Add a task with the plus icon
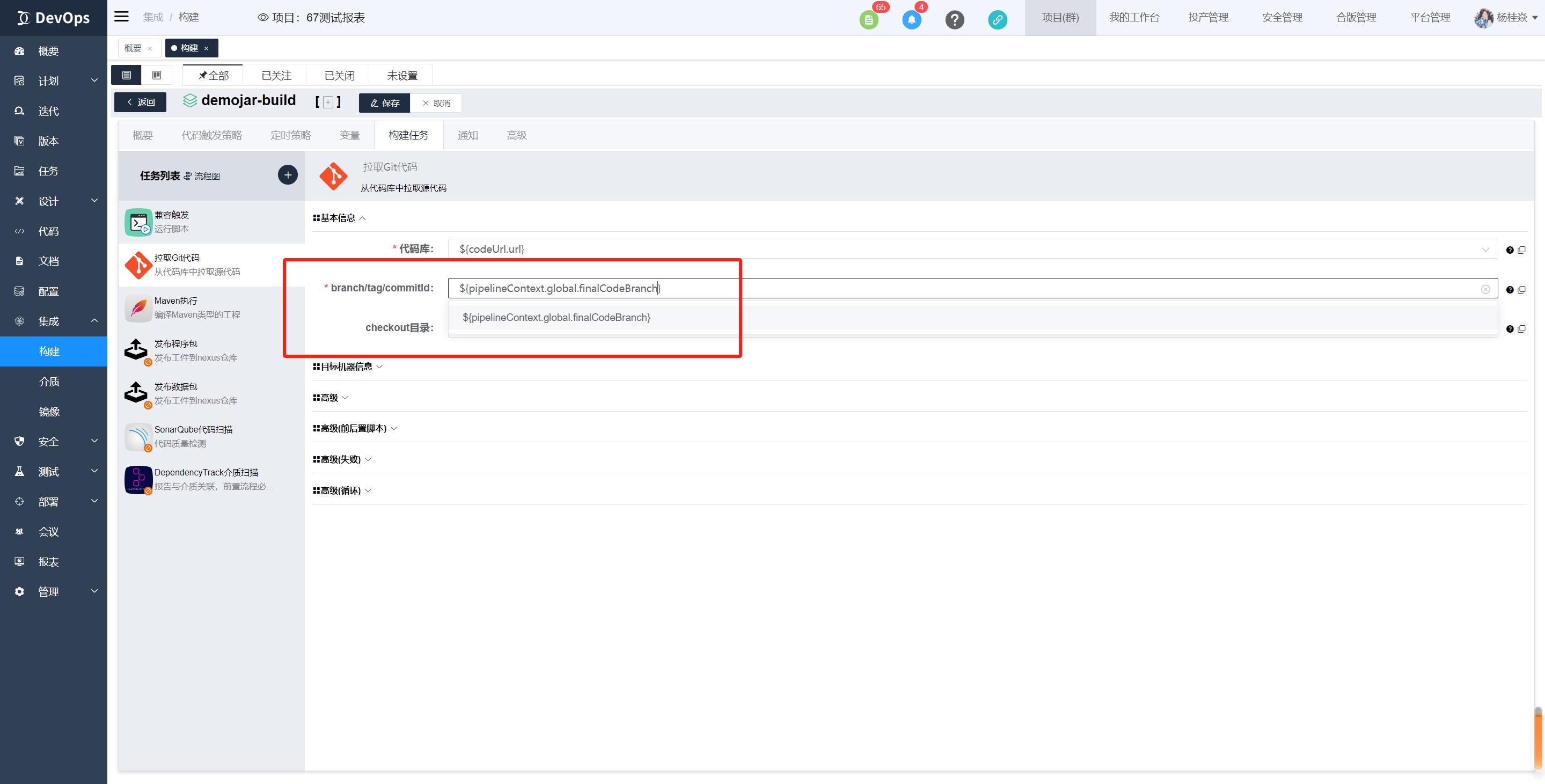The image size is (1545, 784). point(288,174)
